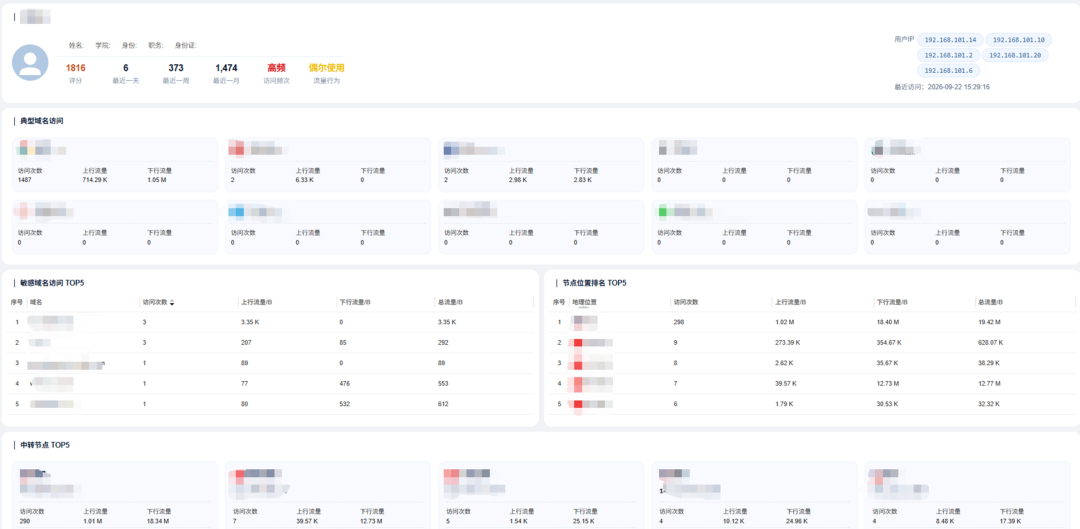The image size is (1080, 529).
Task: Click 2.98 K upstream traffic value
Action: click(519, 180)
